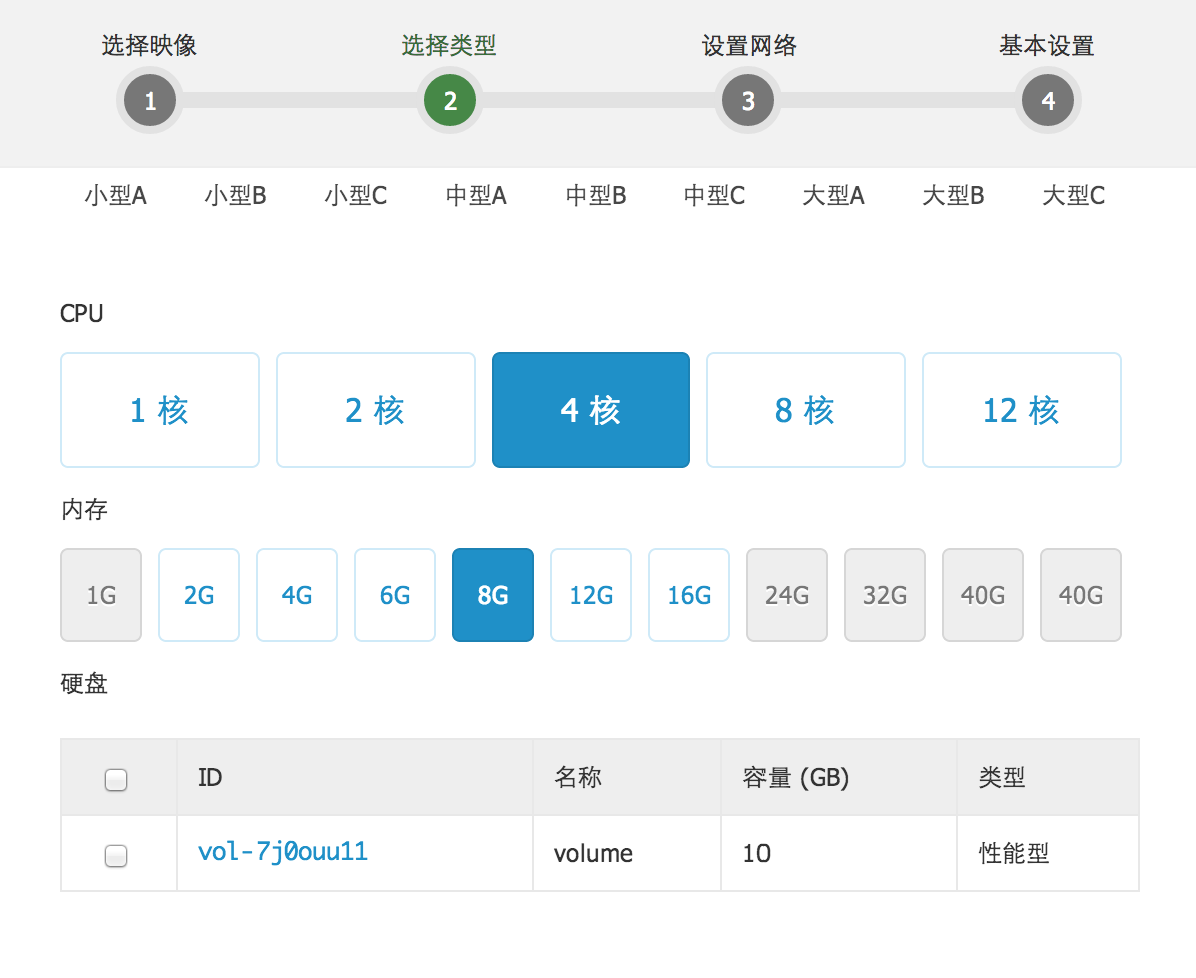The height and width of the screenshot is (978, 1196).
Task: Select the 1 核 CPU option
Action: tap(160, 410)
